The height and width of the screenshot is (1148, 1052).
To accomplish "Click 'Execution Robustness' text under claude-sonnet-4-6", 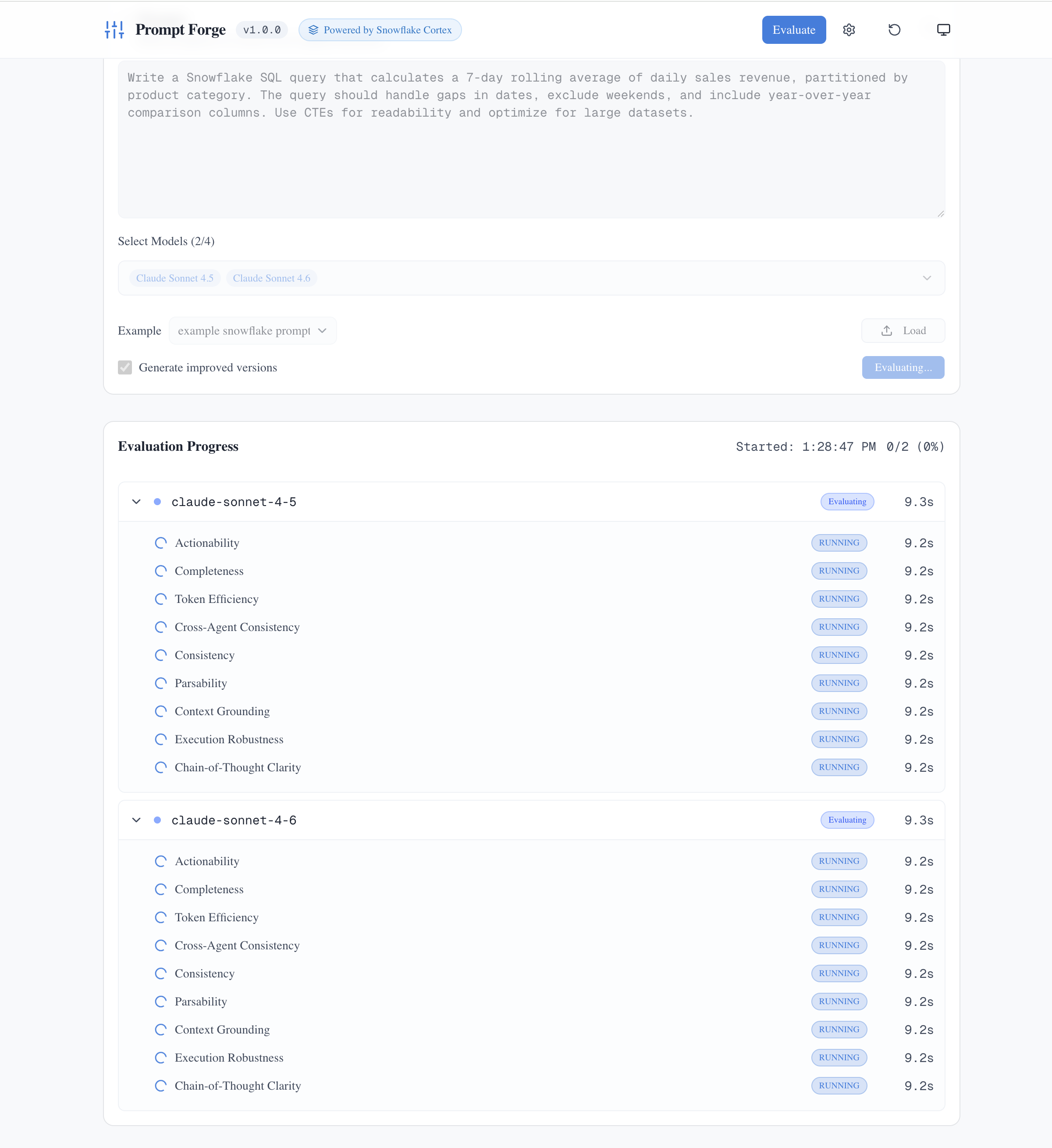I will [229, 1058].
